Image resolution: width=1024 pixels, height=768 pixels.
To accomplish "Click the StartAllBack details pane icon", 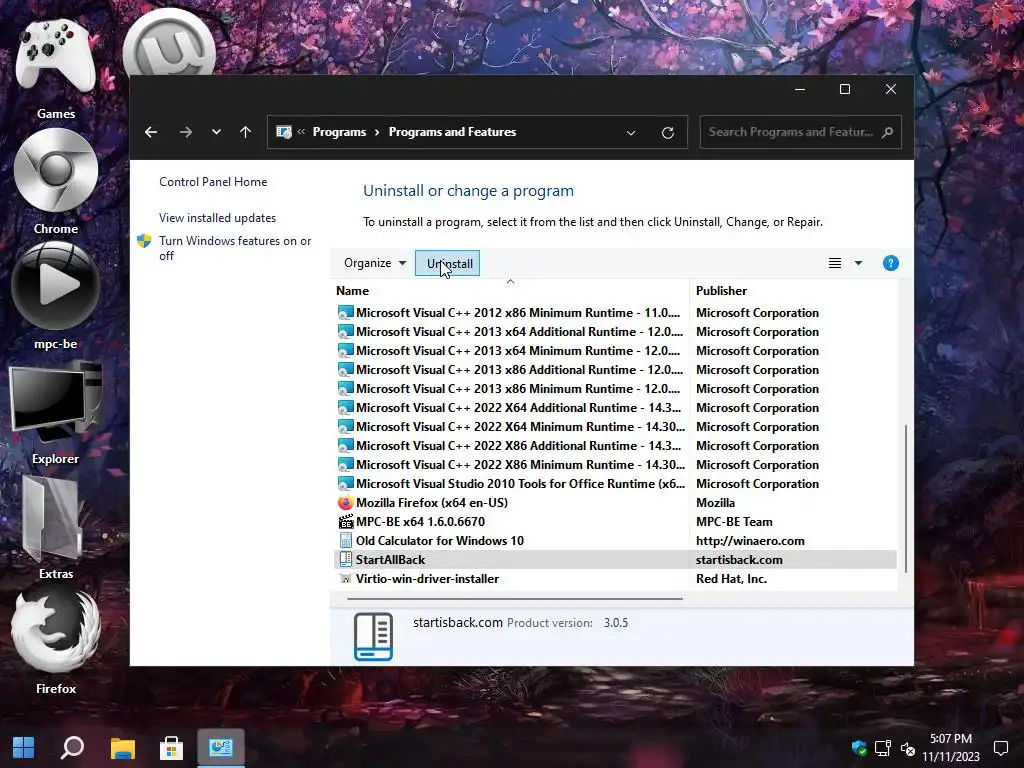I will coord(373,637).
